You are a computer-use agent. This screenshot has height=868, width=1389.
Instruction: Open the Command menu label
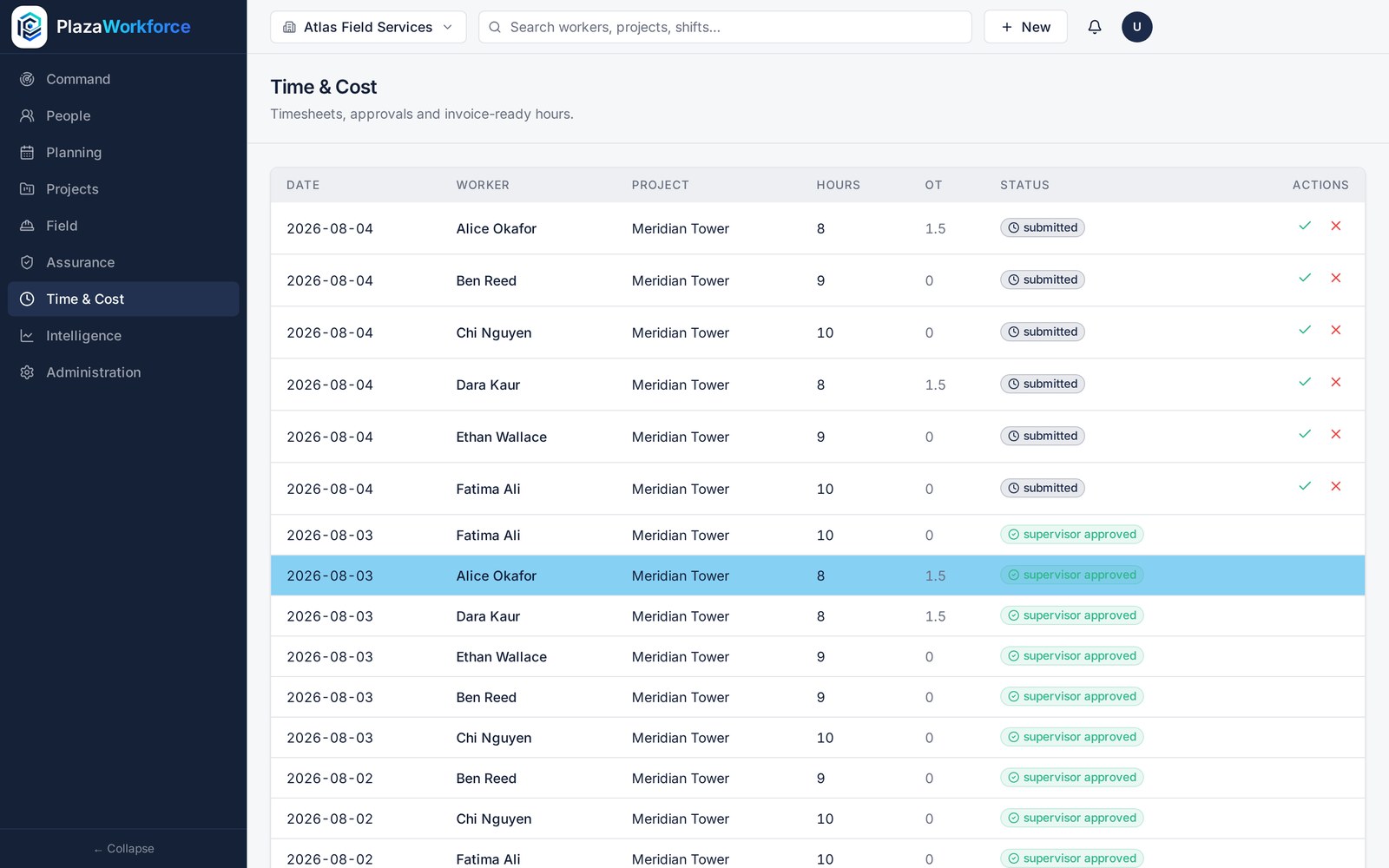tap(78, 79)
